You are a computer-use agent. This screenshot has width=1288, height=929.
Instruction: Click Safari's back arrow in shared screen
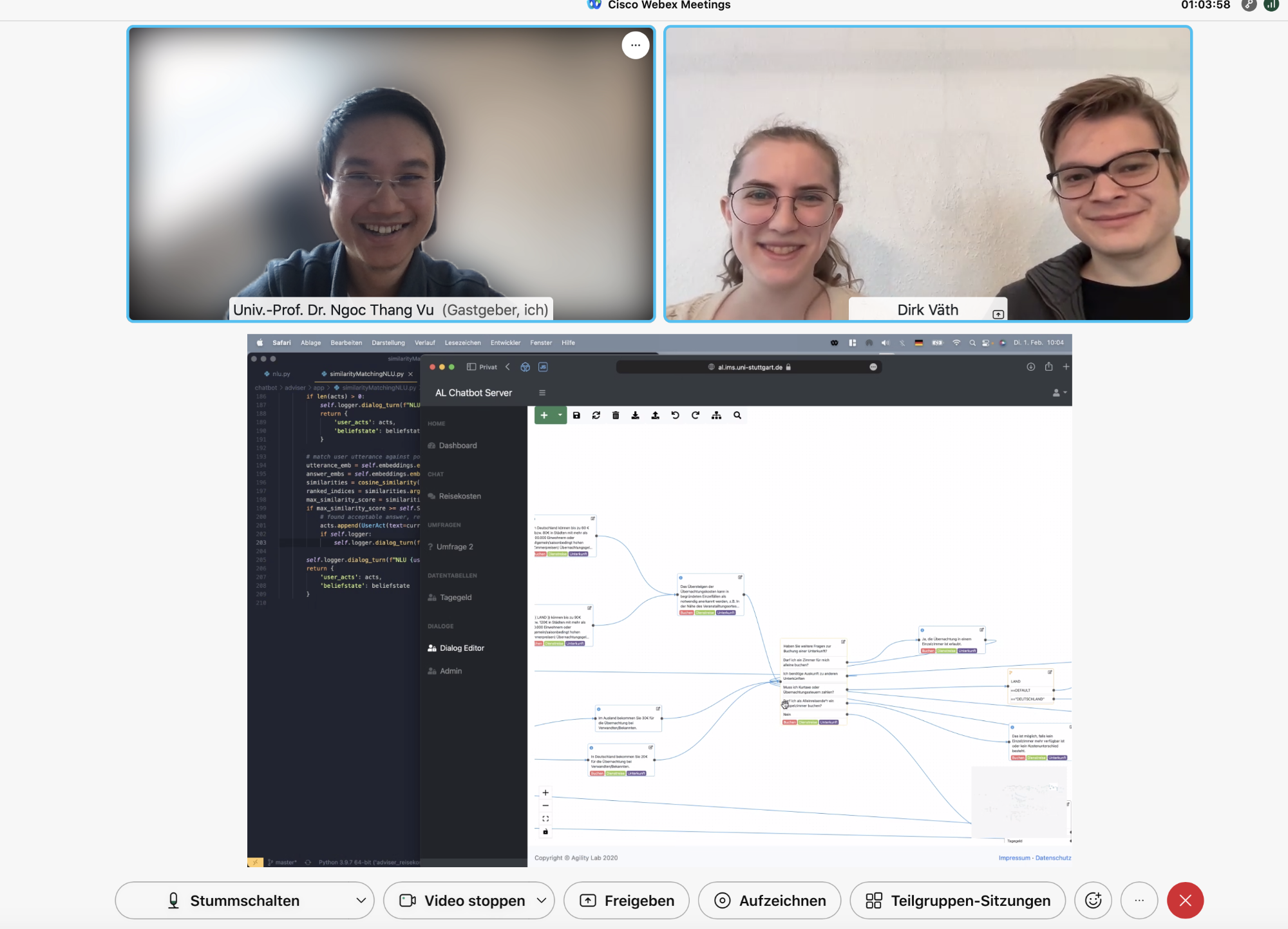coord(507,367)
